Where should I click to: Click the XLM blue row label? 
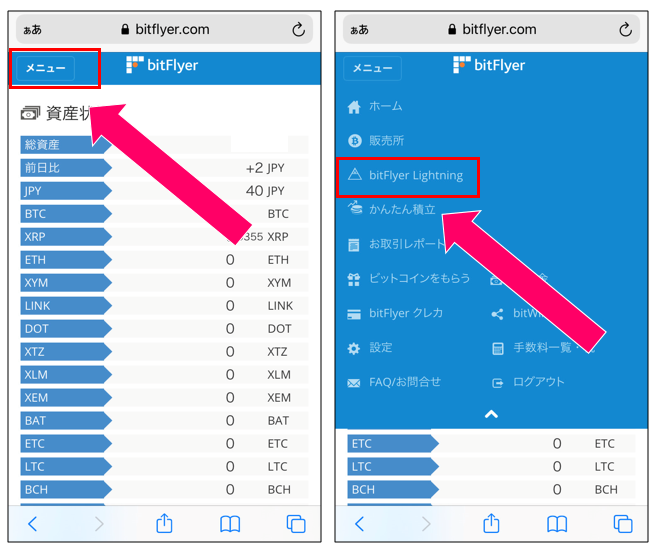[66, 375]
